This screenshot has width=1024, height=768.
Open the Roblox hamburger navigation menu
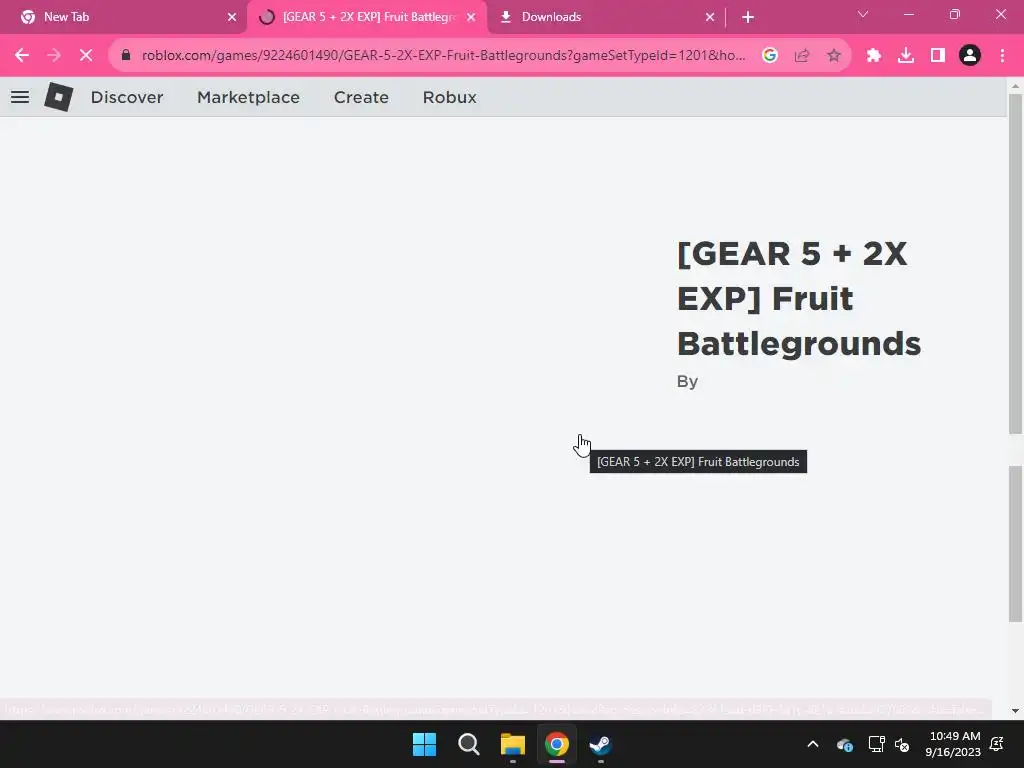[20, 97]
